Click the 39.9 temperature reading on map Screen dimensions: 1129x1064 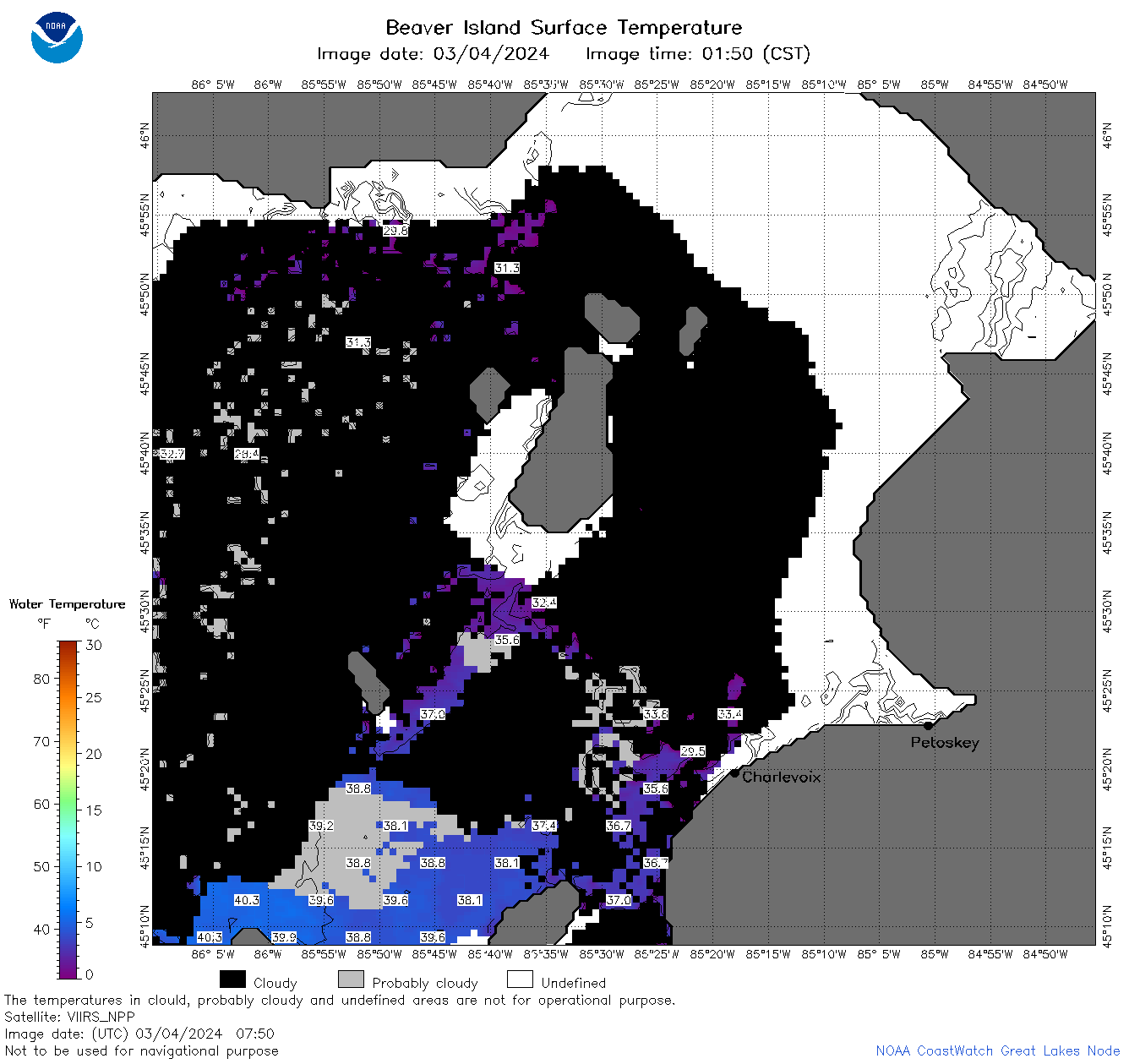click(284, 937)
